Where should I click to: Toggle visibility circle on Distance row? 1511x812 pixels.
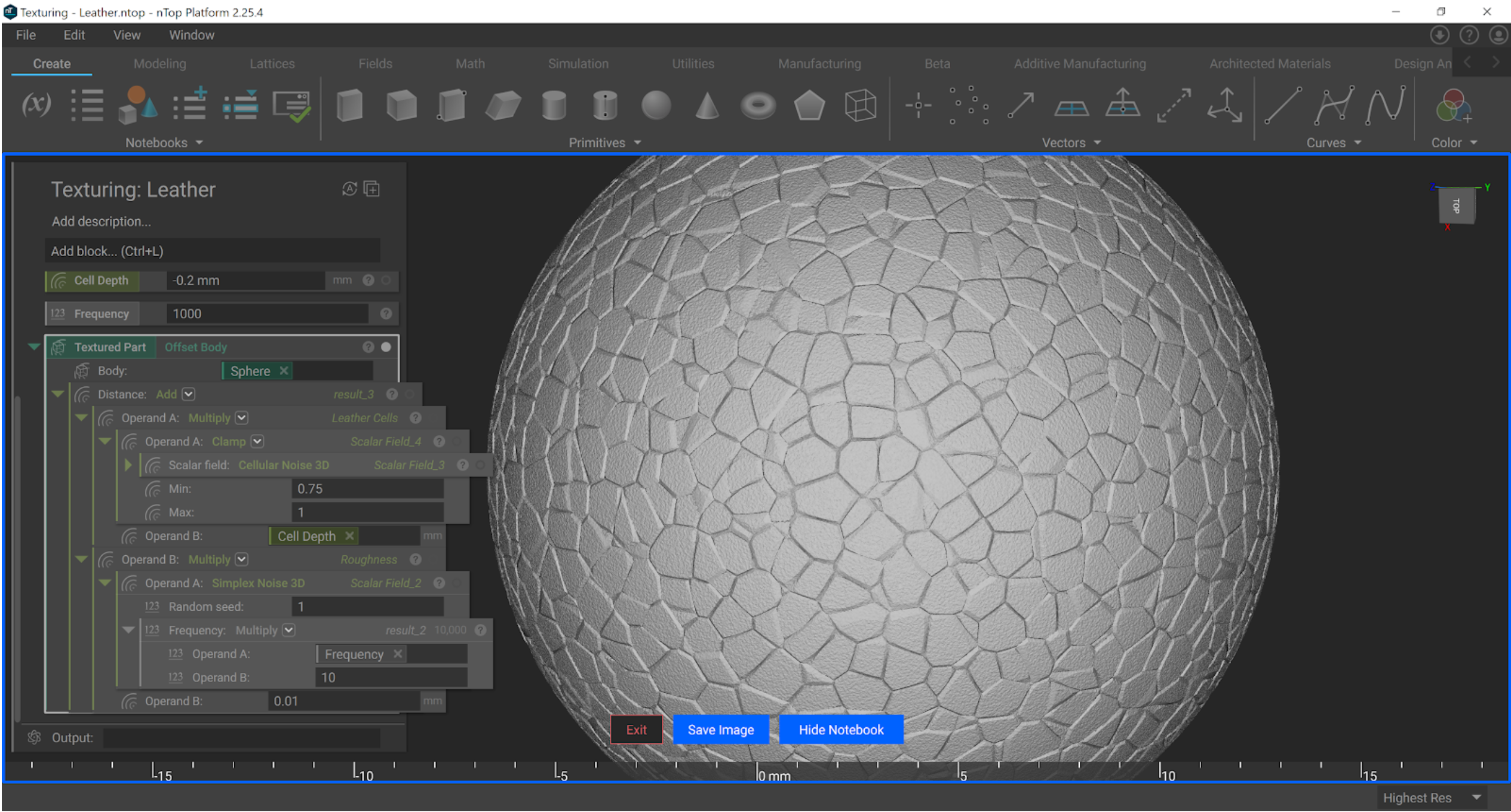pos(410,394)
